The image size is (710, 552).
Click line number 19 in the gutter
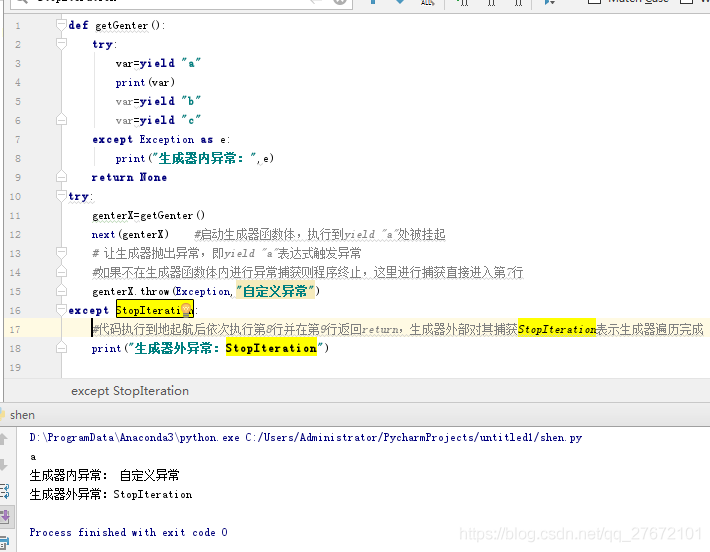tap(15, 368)
